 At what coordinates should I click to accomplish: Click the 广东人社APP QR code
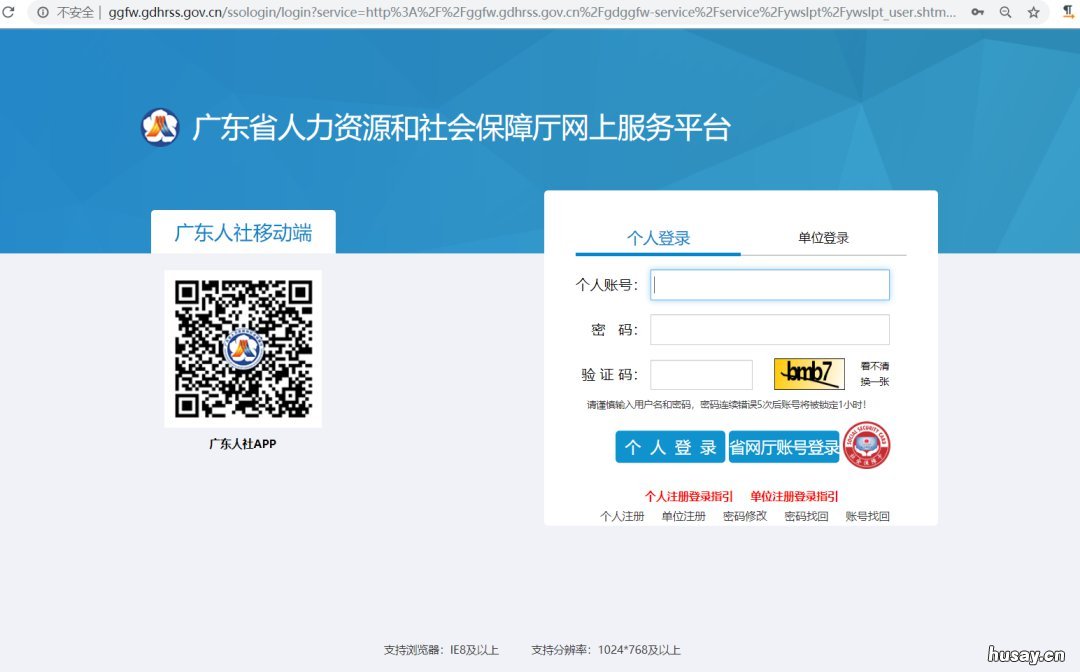click(242, 348)
